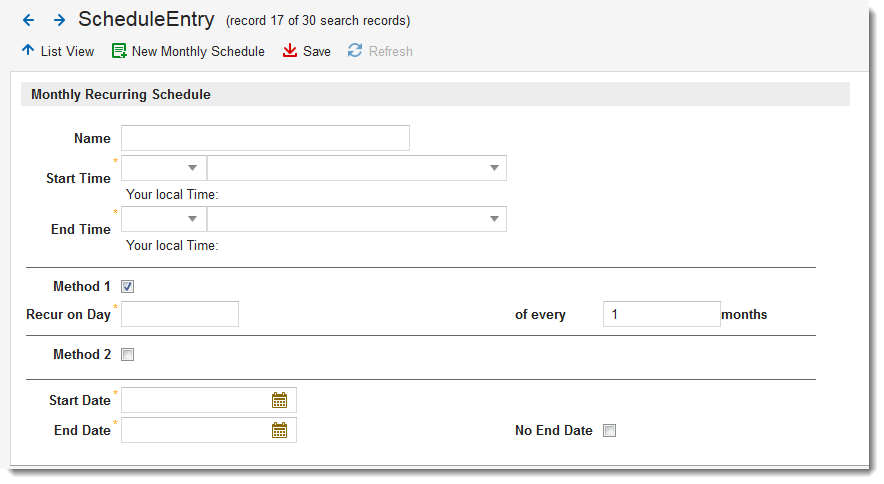884x484 pixels.
Task: Click the red Save download icon
Action: click(290, 51)
